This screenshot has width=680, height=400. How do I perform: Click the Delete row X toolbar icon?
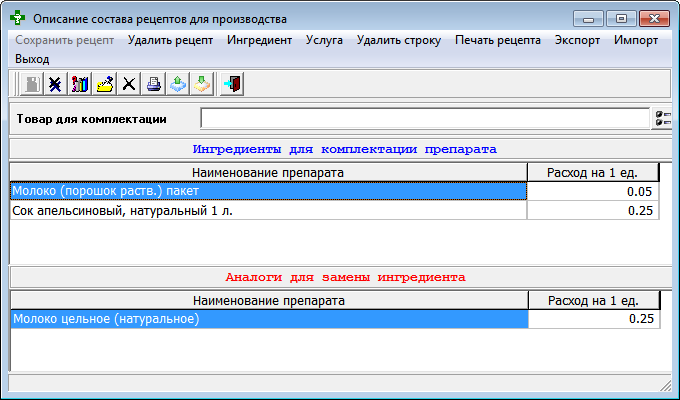tap(129, 84)
